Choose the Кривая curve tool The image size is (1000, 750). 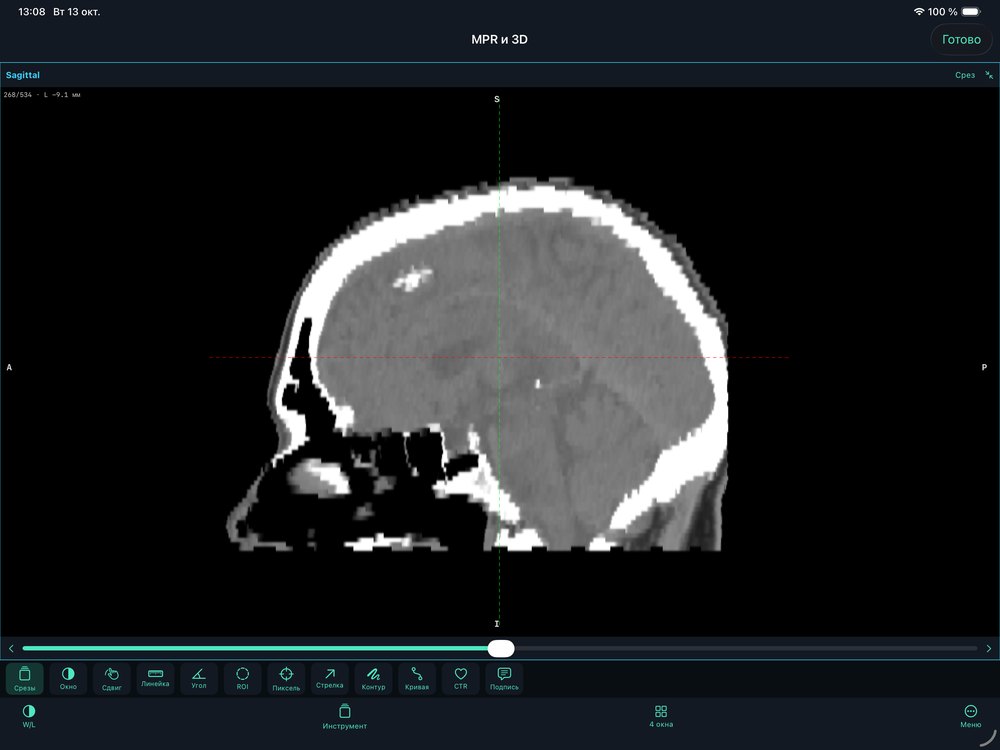417,679
